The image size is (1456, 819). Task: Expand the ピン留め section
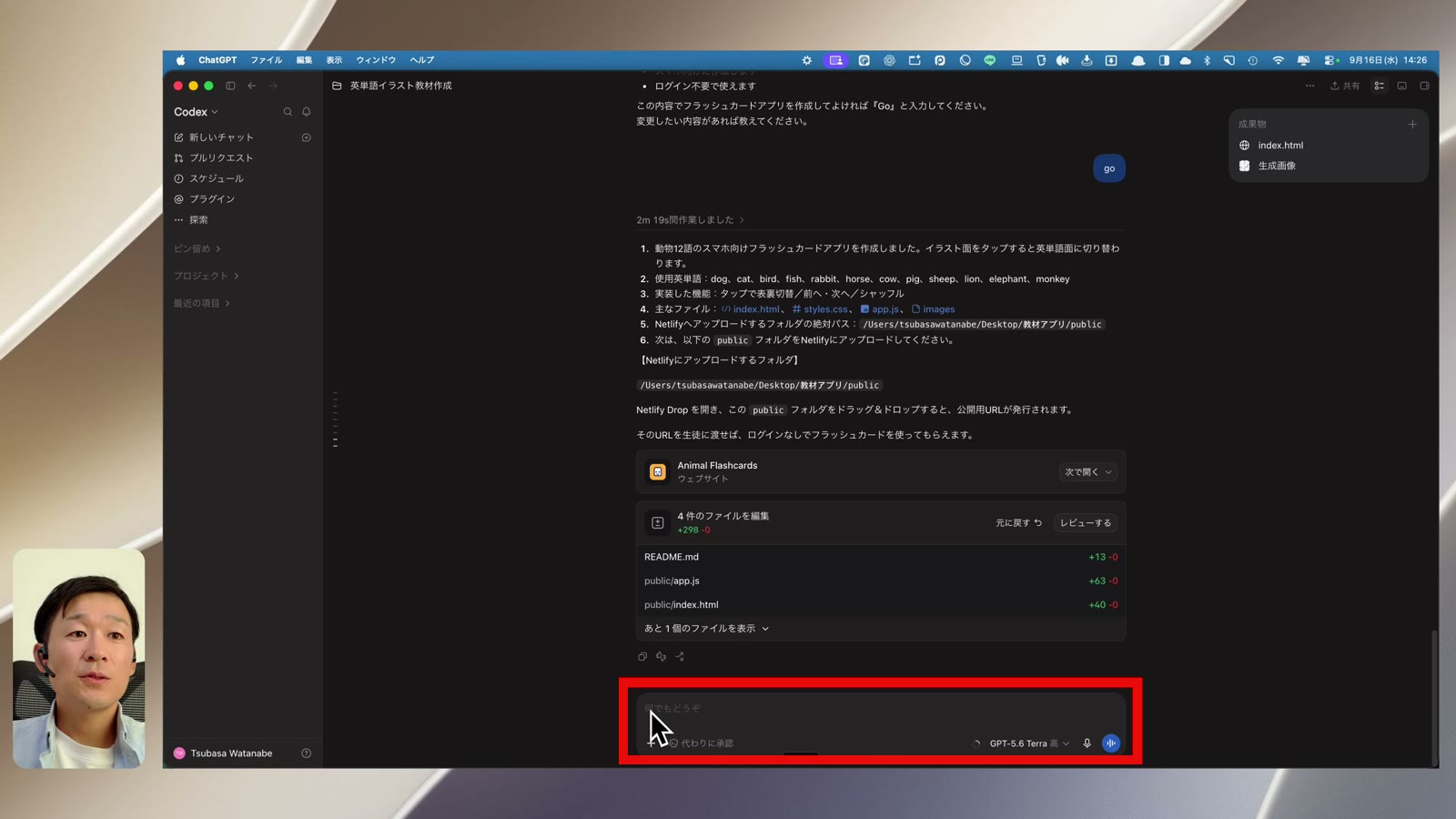pyautogui.click(x=197, y=248)
